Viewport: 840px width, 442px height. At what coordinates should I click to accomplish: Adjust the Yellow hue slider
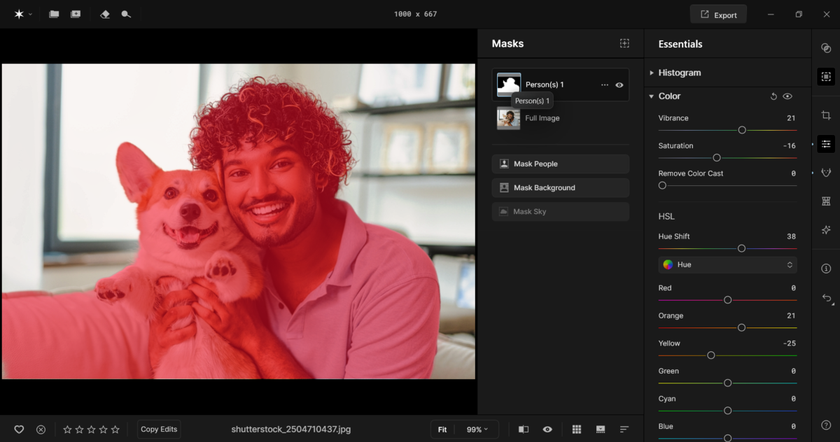point(711,355)
